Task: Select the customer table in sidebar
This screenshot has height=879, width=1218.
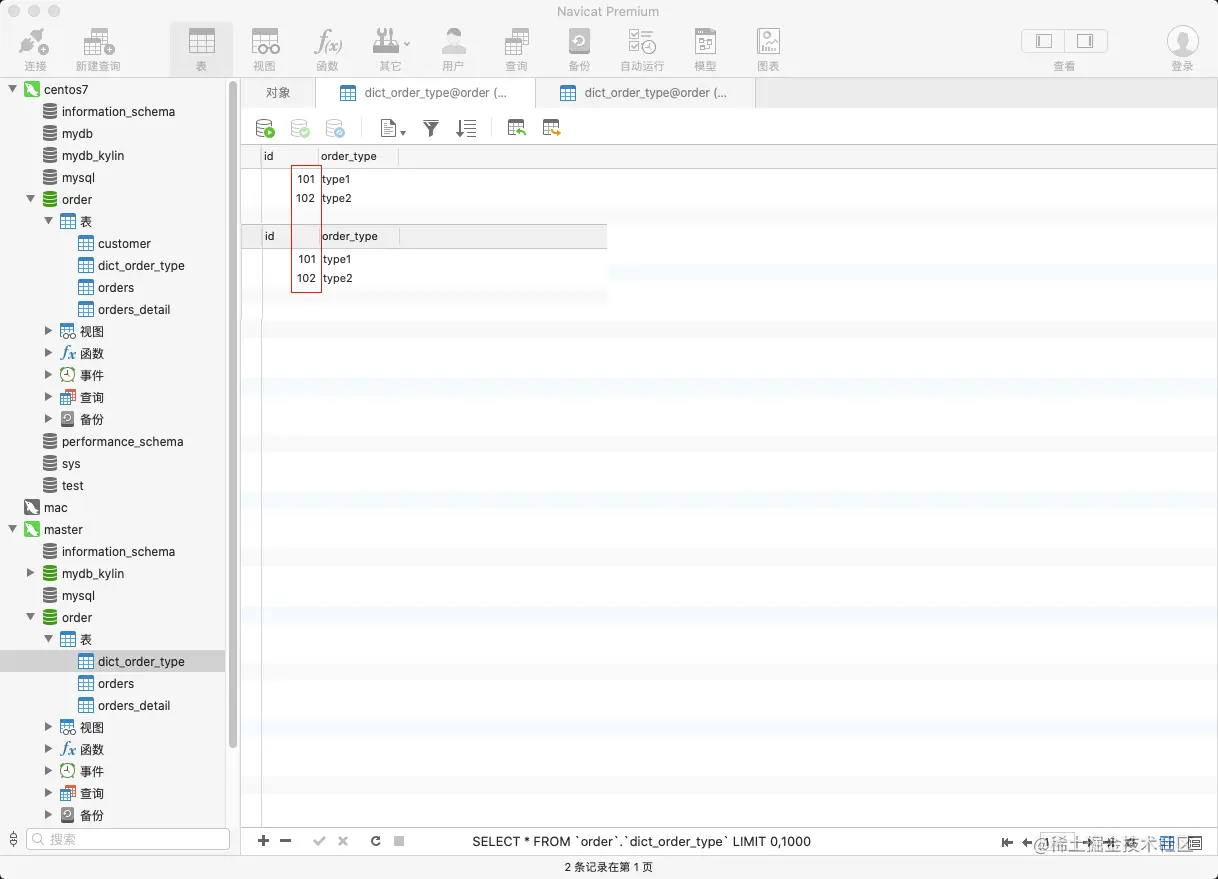Action: click(x=124, y=243)
